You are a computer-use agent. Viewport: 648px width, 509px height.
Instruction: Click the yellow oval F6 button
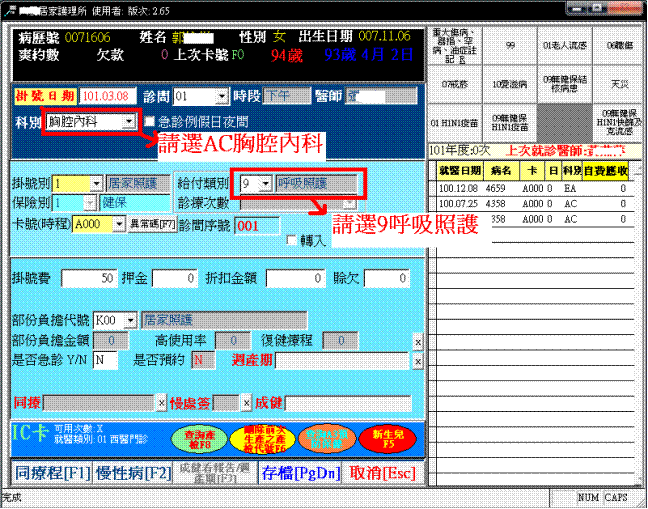pyautogui.click(x=256, y=437)
